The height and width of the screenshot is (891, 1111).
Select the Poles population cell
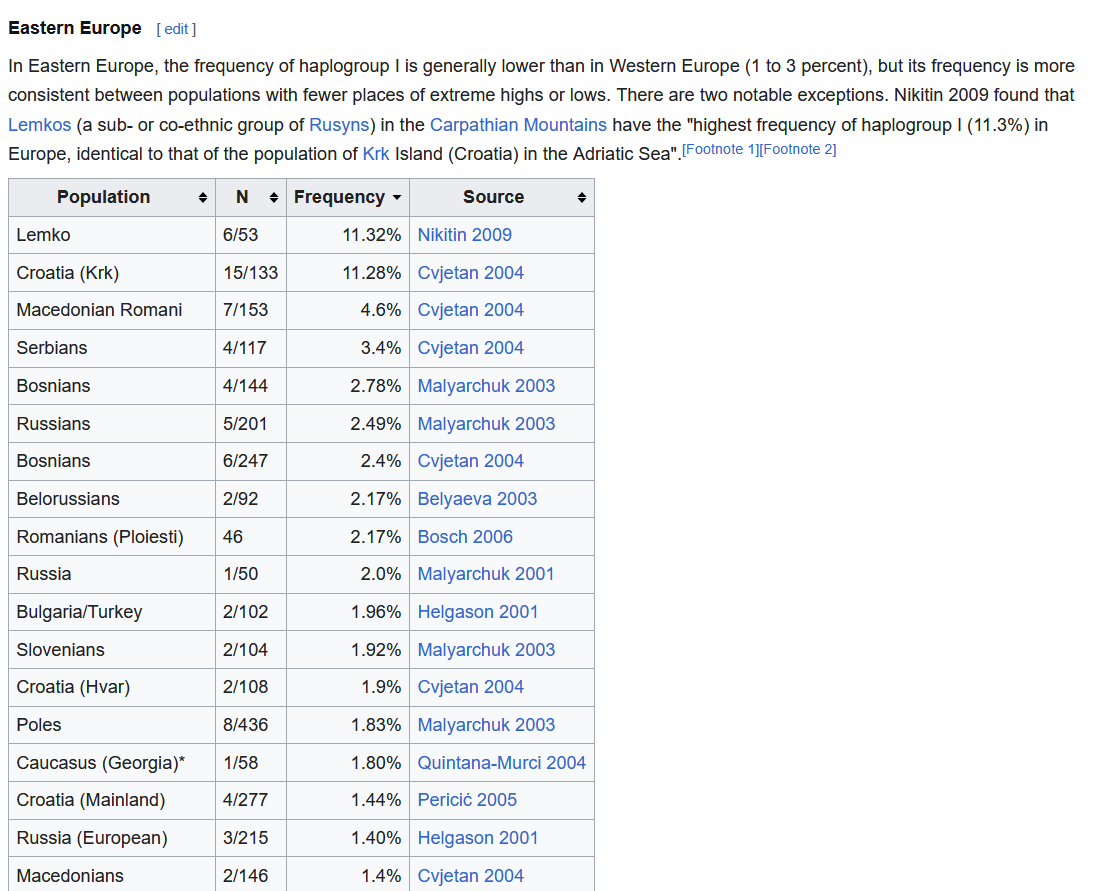tap(112, 725)
